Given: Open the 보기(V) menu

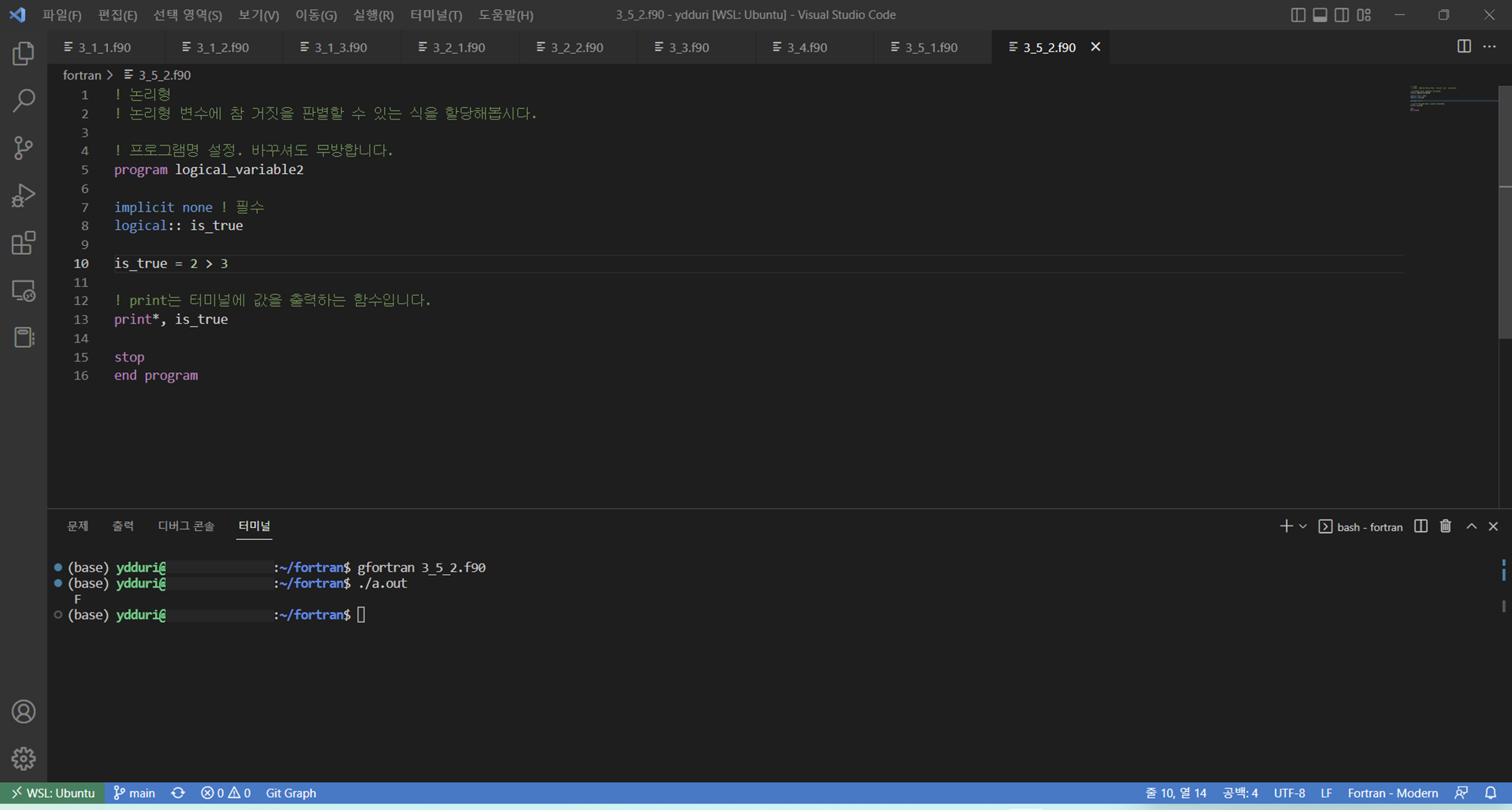Looking at the screenshot, I should pos(259,15).
